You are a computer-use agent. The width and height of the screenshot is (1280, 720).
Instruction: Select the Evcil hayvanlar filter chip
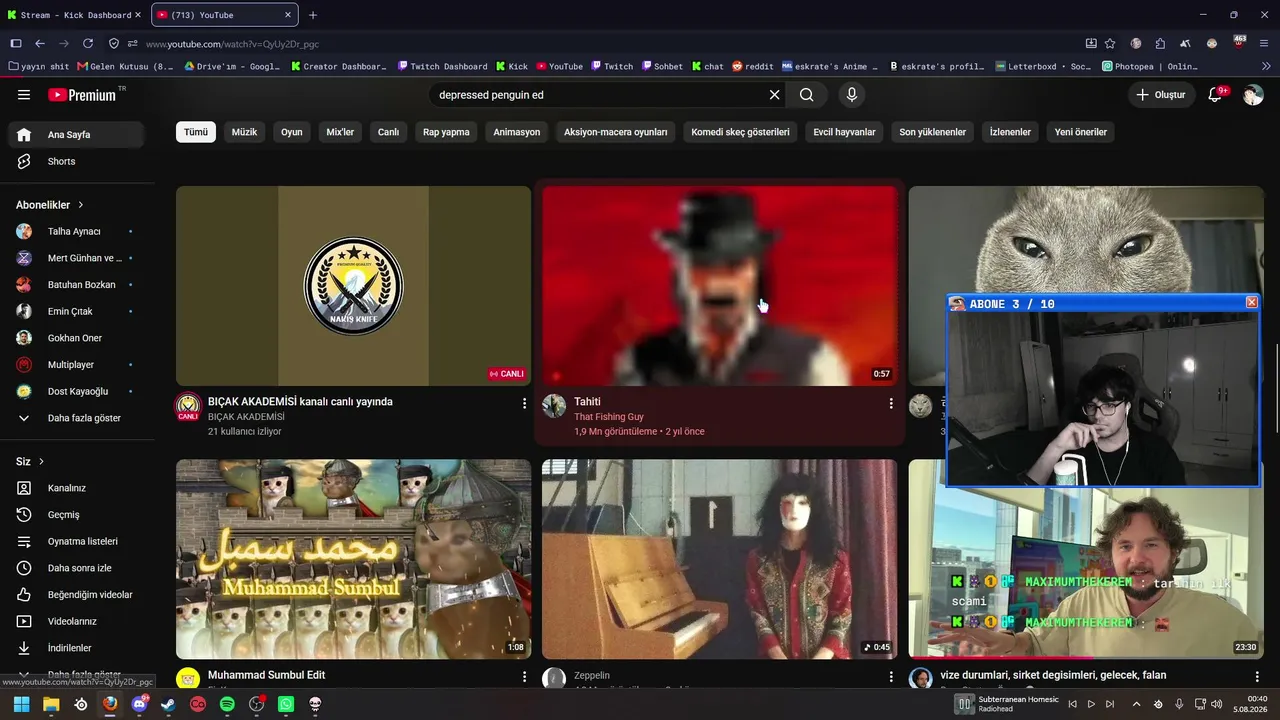[x=844, y=132]
